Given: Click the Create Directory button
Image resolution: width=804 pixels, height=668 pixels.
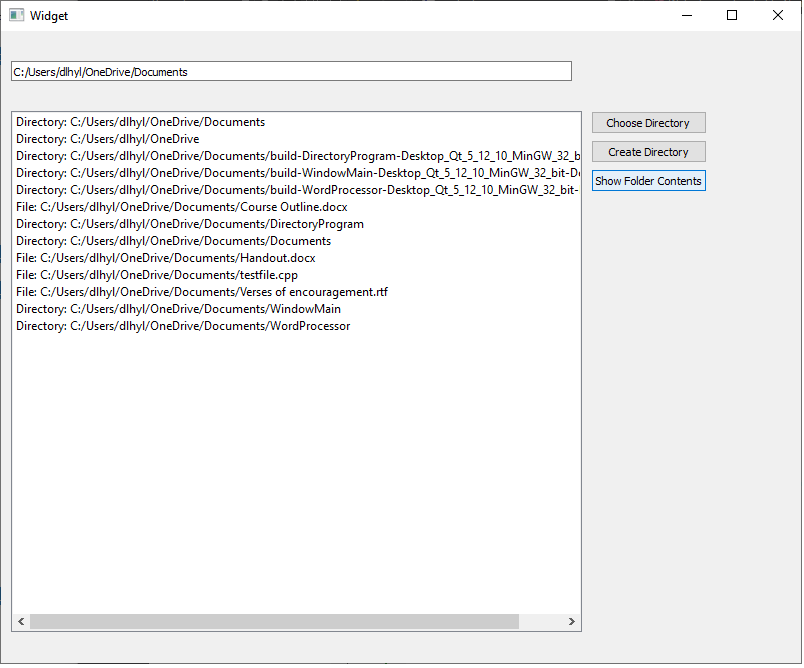Looking at the screenshot, I should click(648, 151).
